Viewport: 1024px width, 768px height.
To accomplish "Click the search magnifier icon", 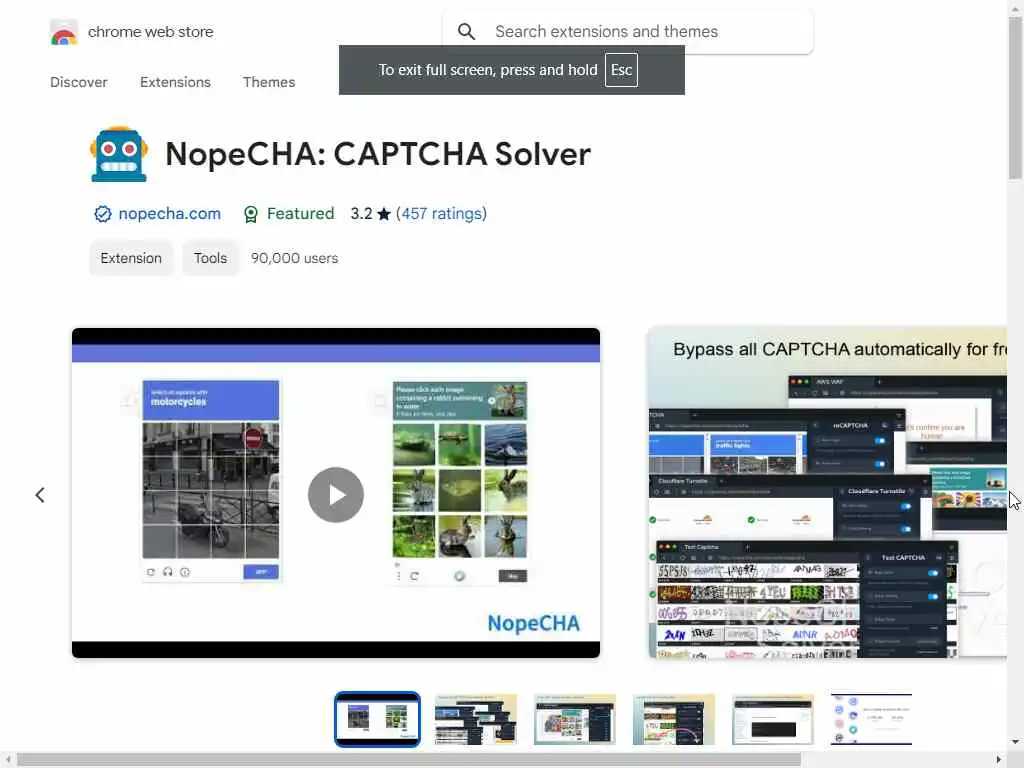I will [466, 31].
